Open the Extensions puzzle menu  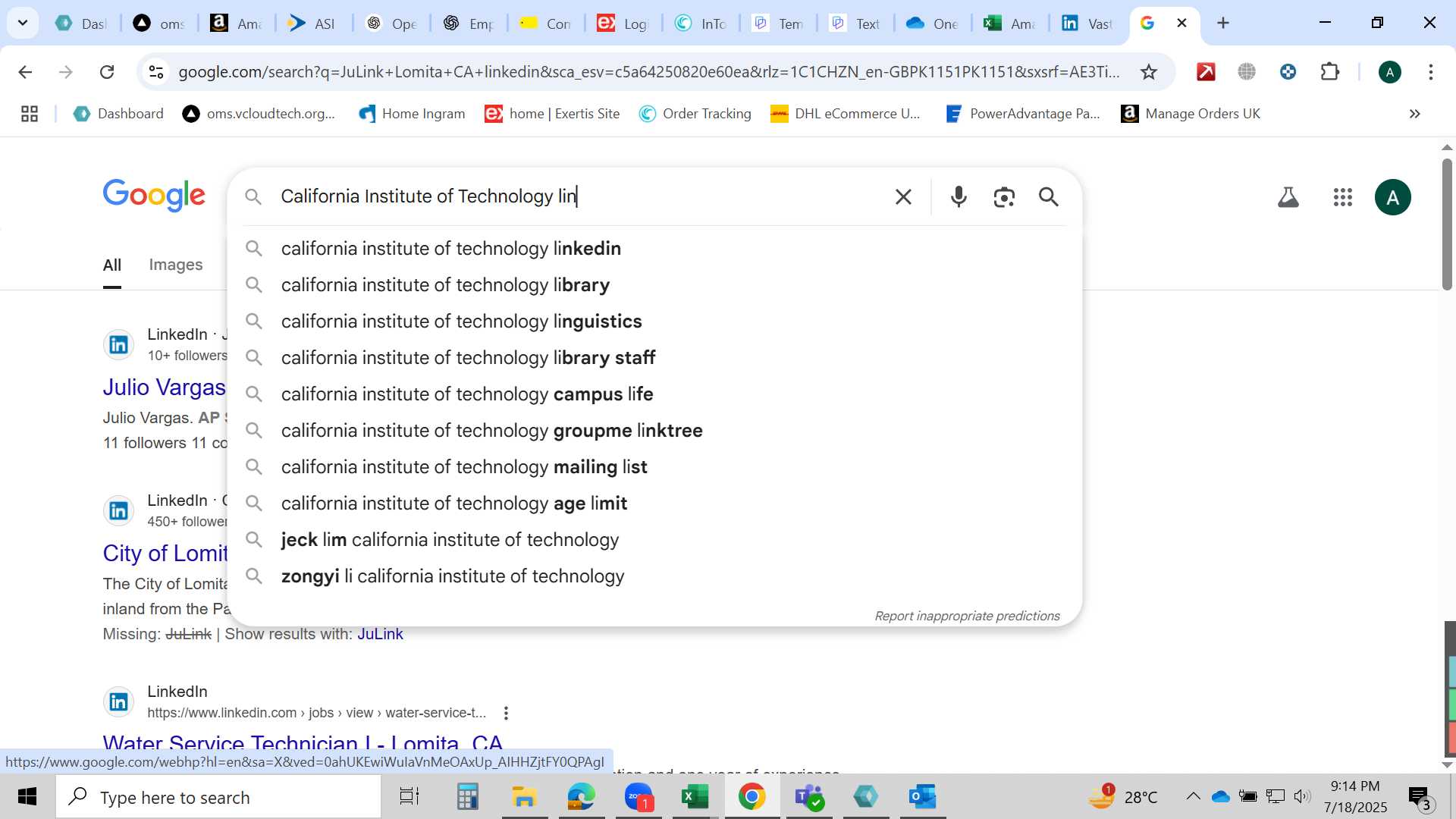tap(1329, 72)
